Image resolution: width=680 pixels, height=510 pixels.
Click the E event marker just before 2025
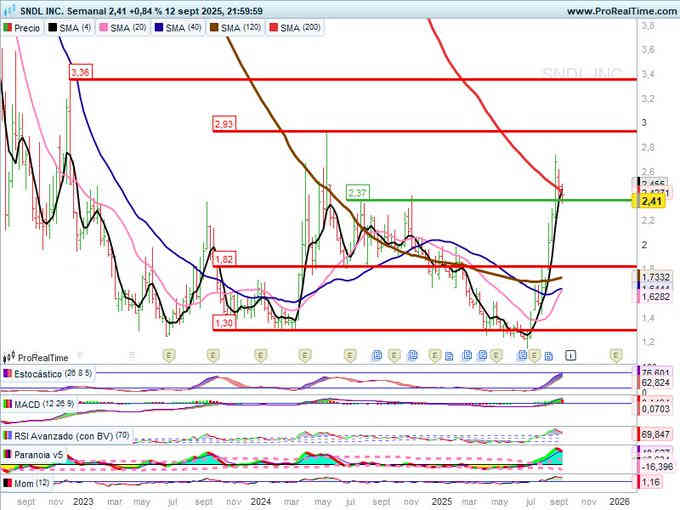point(435,356)
